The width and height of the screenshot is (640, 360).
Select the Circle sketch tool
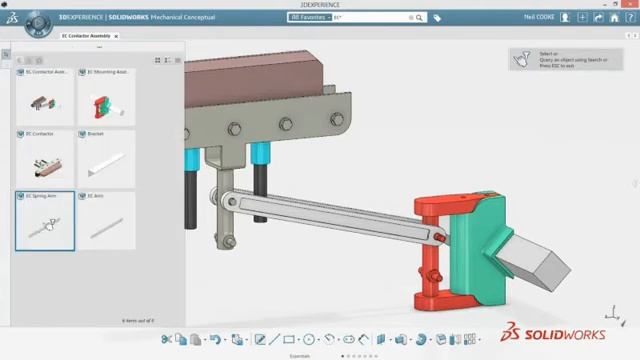[309, 339]
